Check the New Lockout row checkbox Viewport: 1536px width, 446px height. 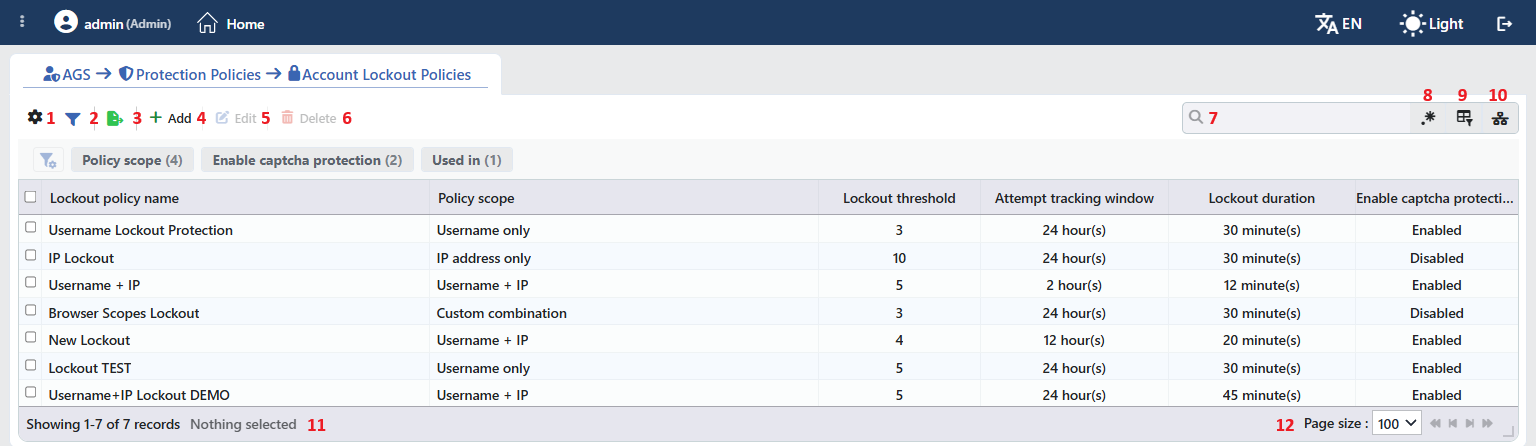coord(31,338)
